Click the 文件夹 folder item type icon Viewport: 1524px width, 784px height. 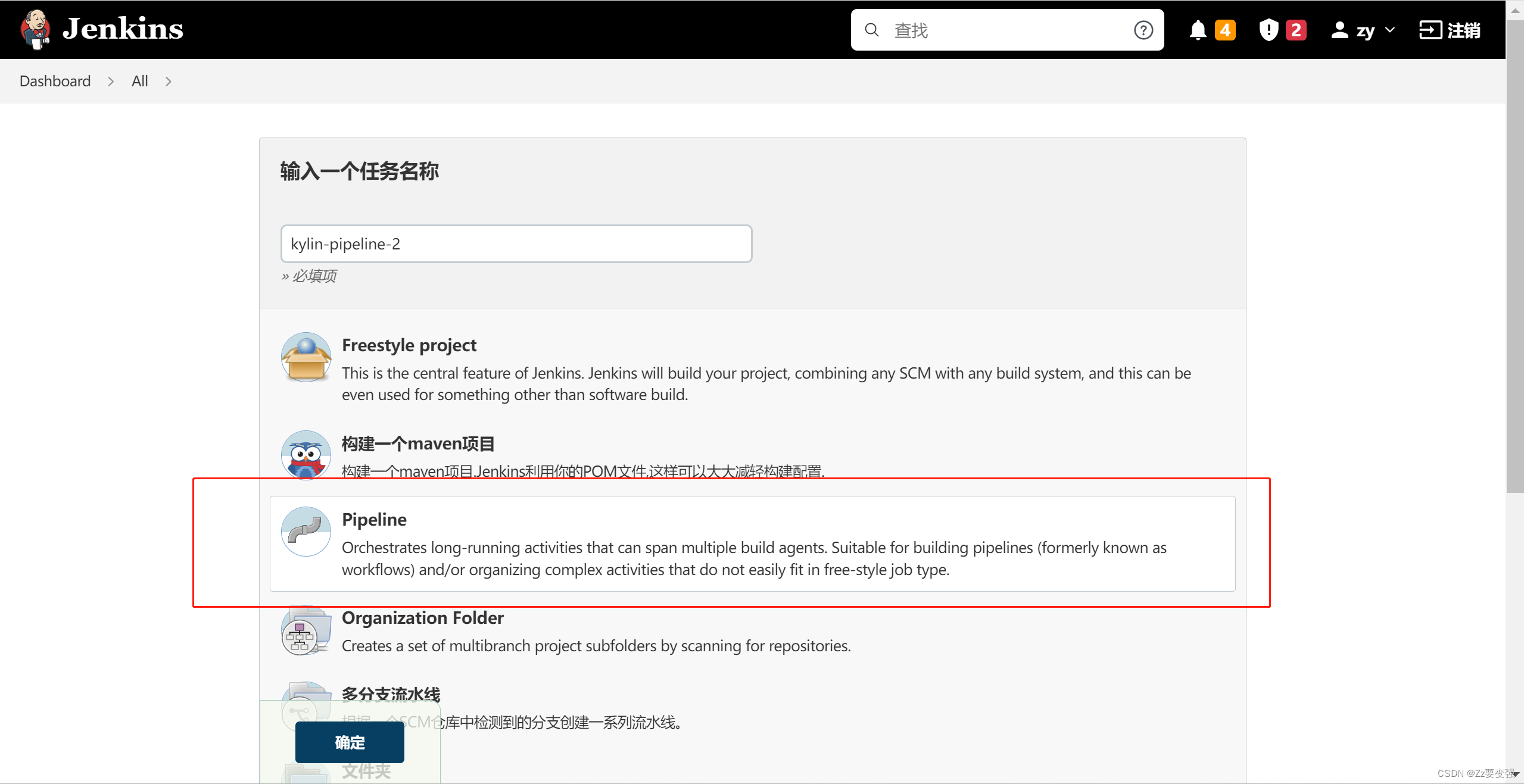coord(305,774)
